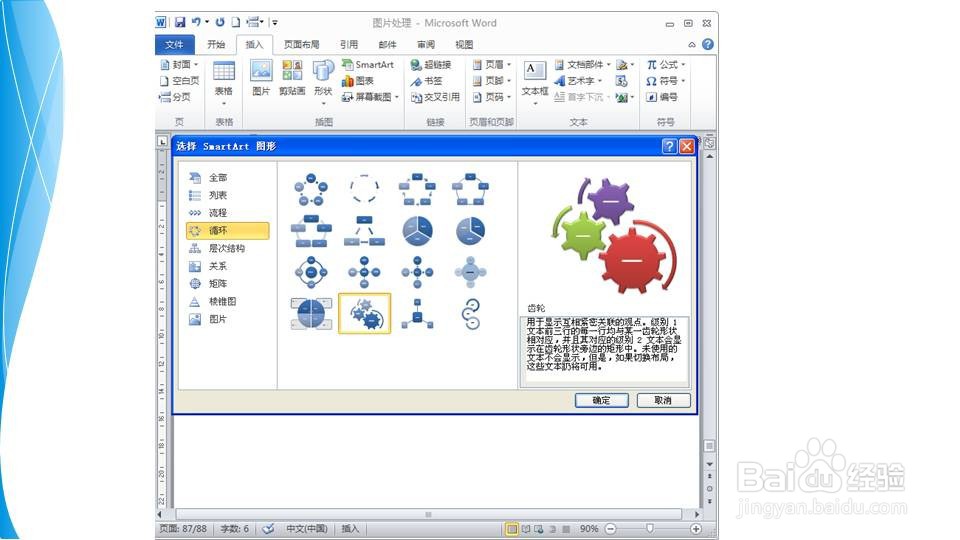Confirm with the 确定 button

pyautogui.click(x=601, y=400)
